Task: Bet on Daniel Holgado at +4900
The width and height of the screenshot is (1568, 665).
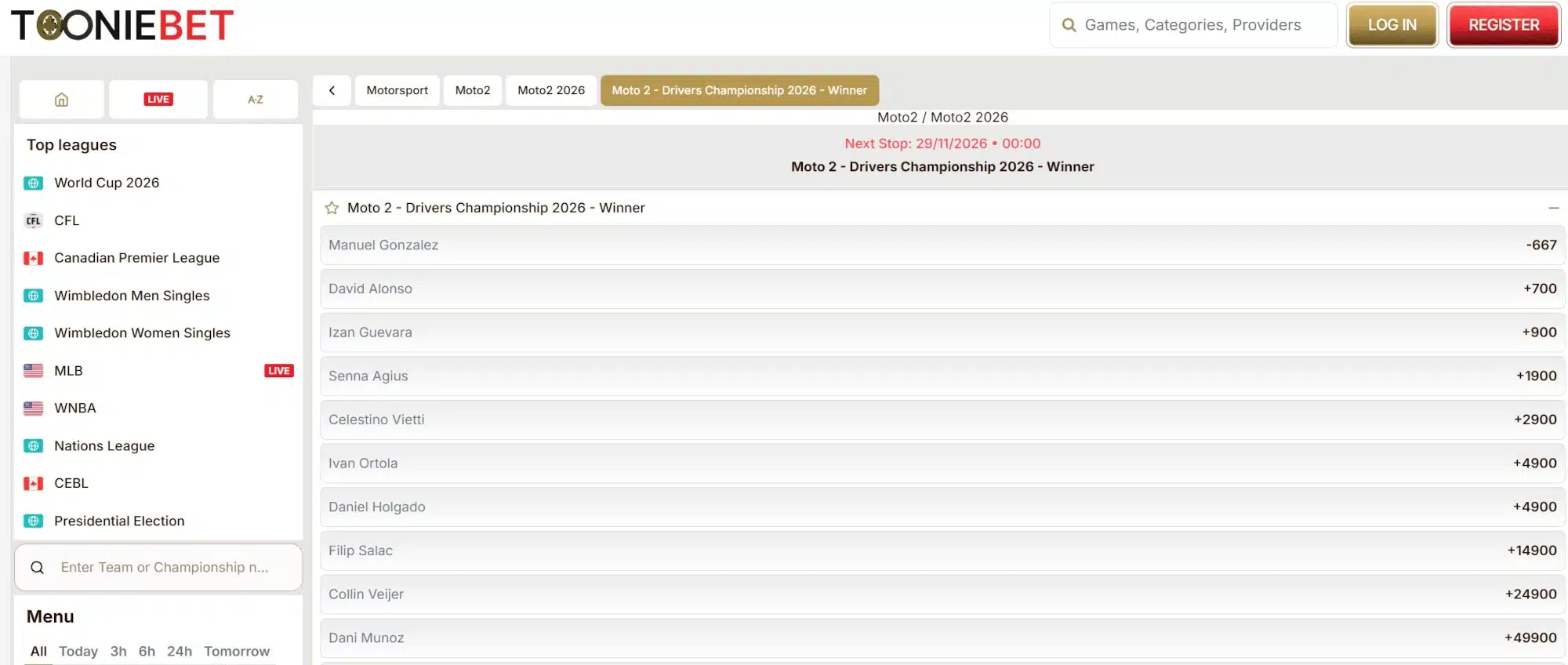Action: (942, 507)
